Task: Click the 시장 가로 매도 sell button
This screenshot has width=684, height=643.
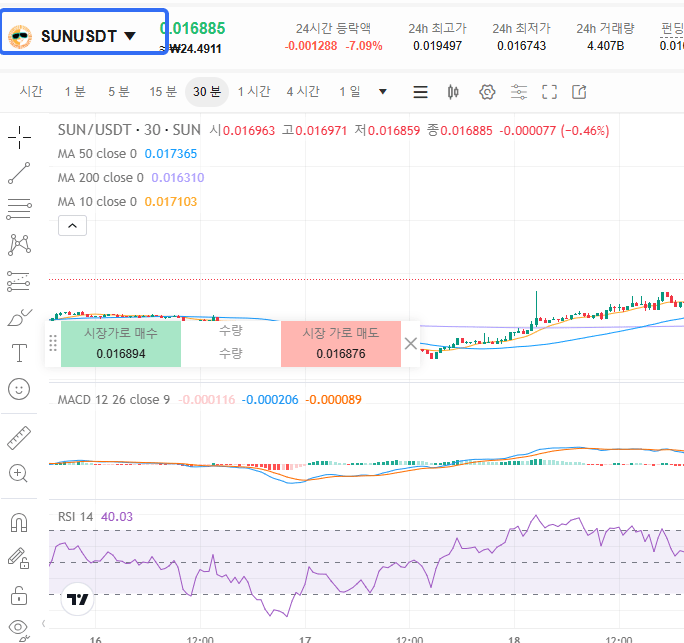Action: point(341,343)
